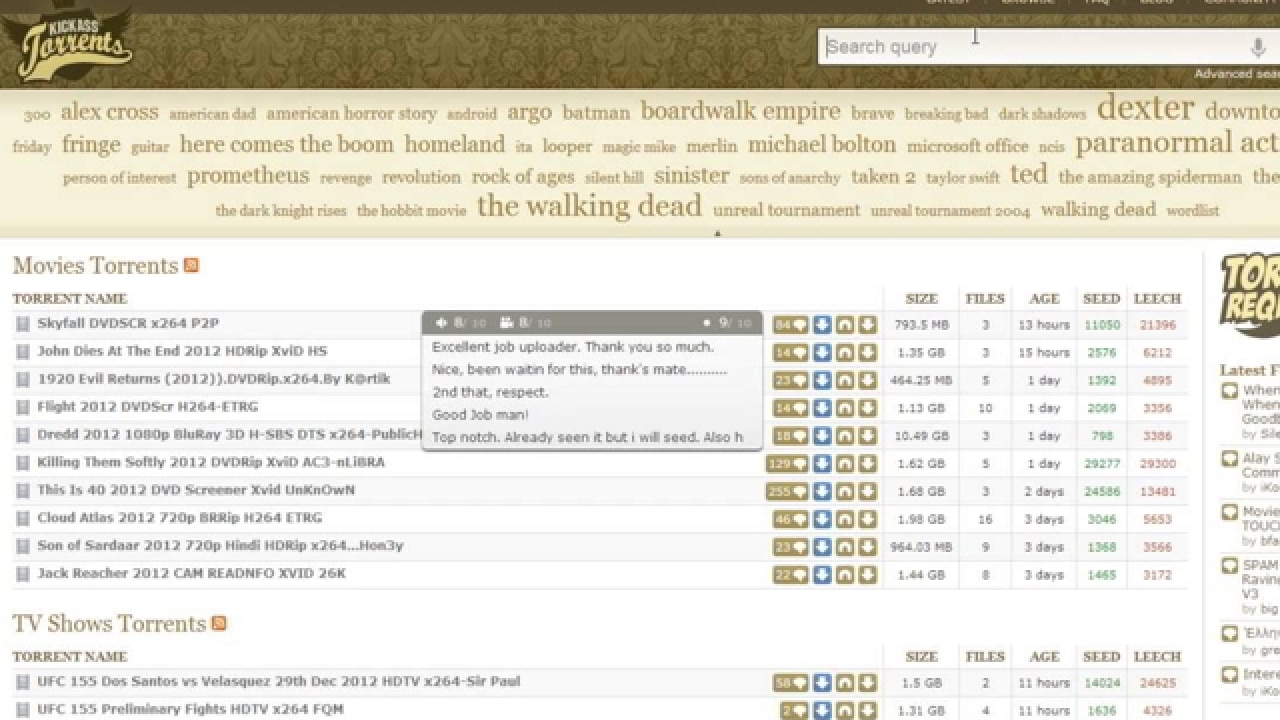
Task: Sort Movies table by FILES column
Action: pyautogui.click(x=985, y=298)
